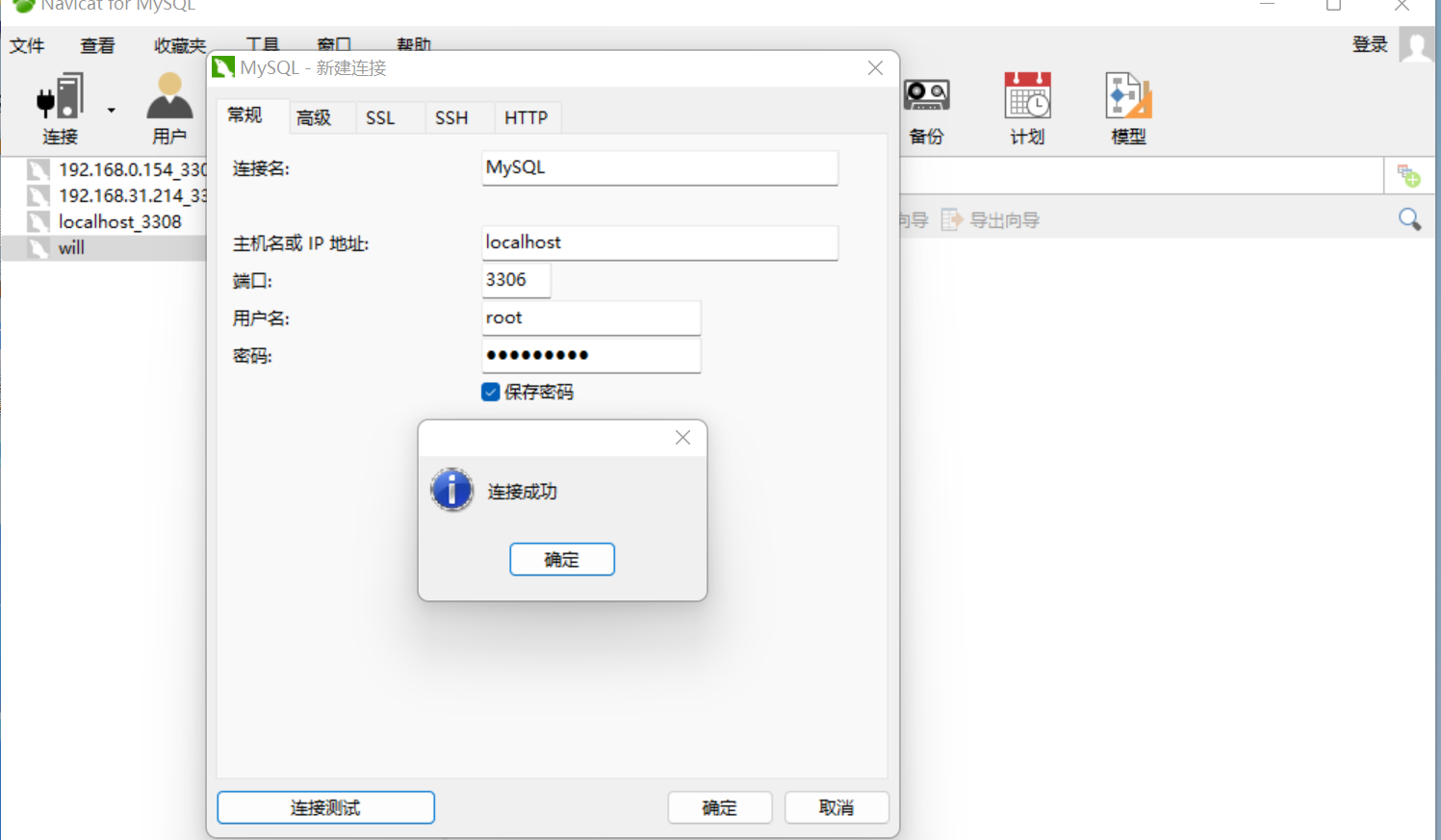1441x840 pixels.
Task: Click the 连接测试 button
Action: click(x=325, y=807)
